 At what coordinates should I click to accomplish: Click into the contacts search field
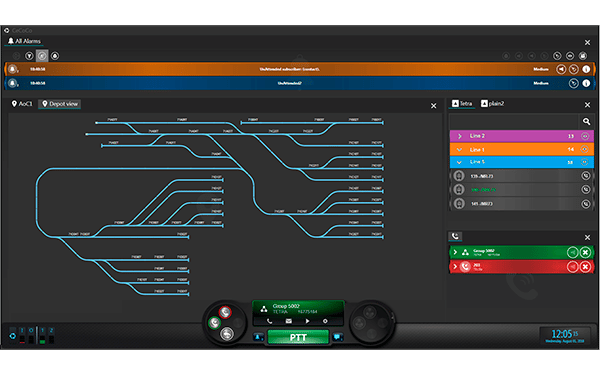(x=514, y=122)
